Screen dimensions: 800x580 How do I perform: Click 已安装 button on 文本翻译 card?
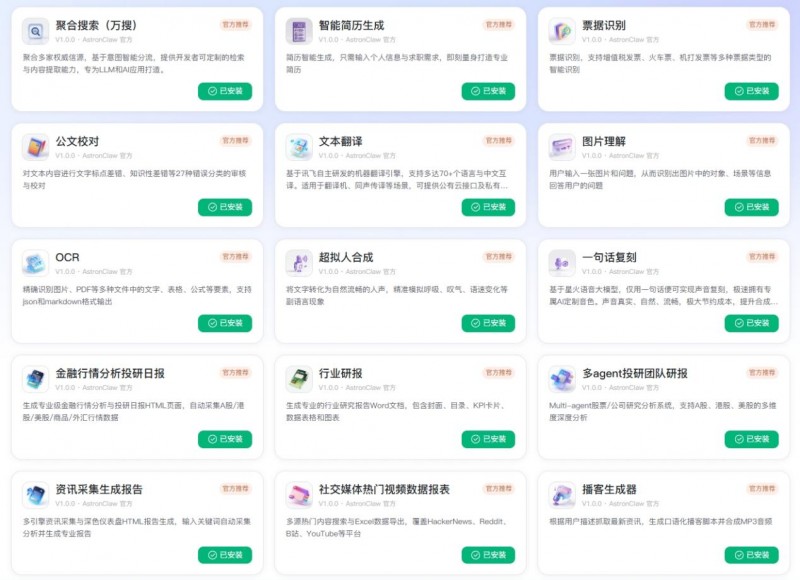[488, 207]
